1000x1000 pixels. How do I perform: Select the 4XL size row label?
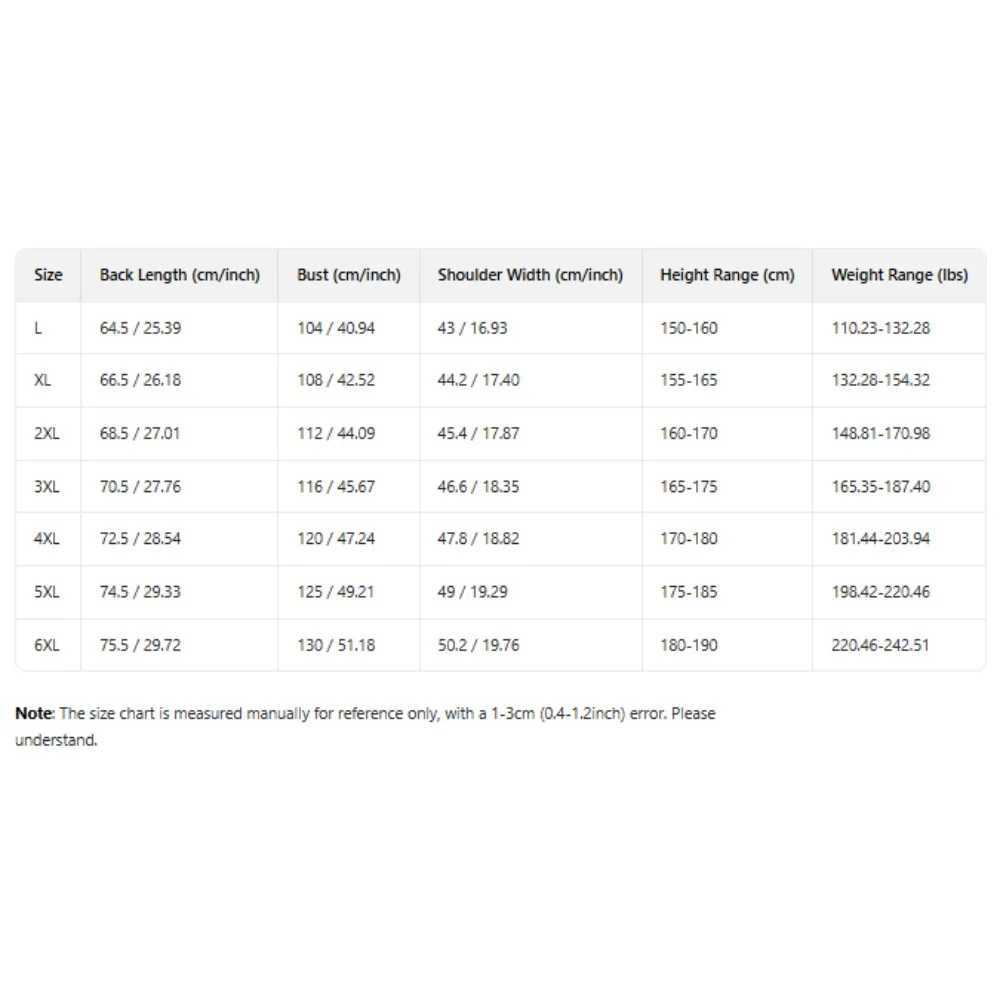pos(46,539)
